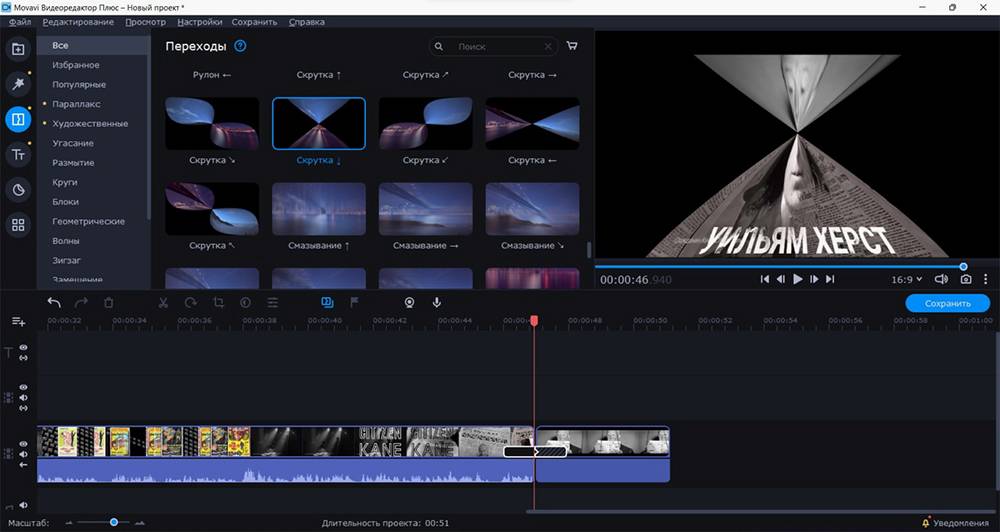Image resolution: width=1000 pixels, height=532 pixels.
Task: Open the Файл menu
Action: tap(20, 22)
